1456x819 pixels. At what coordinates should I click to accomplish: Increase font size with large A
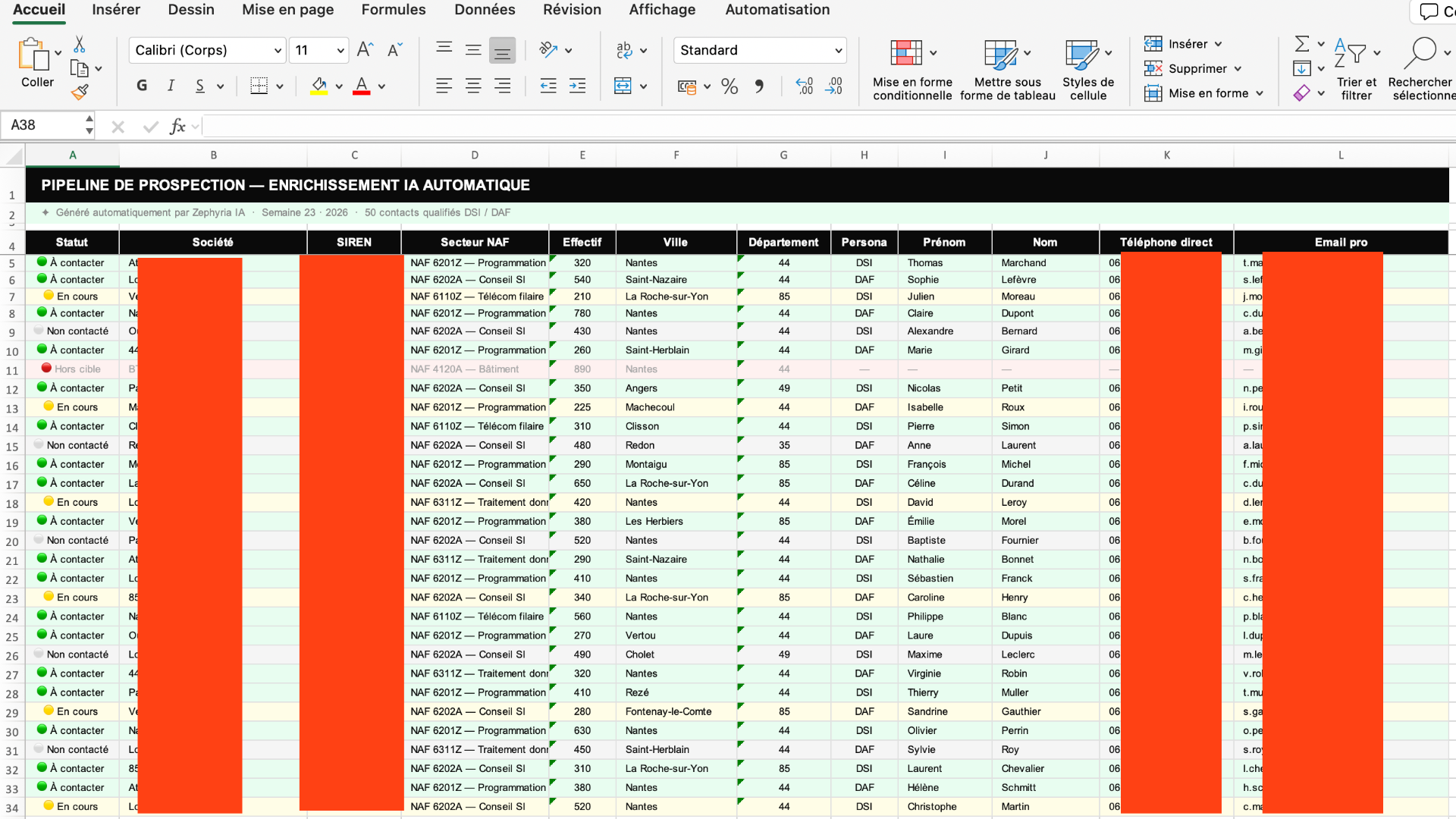coord(365,50)
